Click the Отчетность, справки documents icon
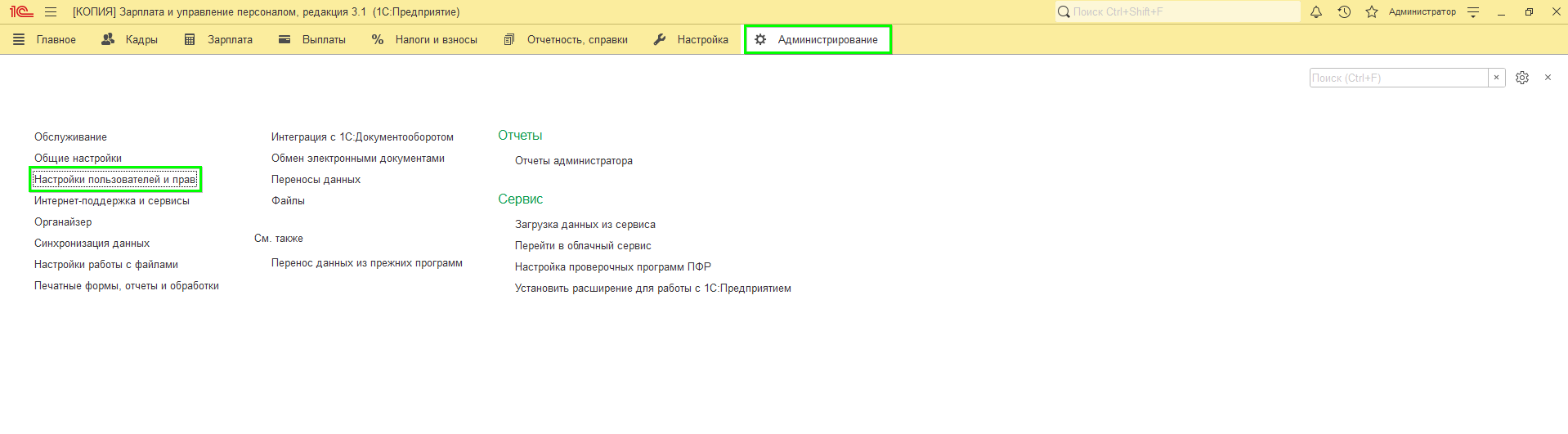 tap(509, 39)
